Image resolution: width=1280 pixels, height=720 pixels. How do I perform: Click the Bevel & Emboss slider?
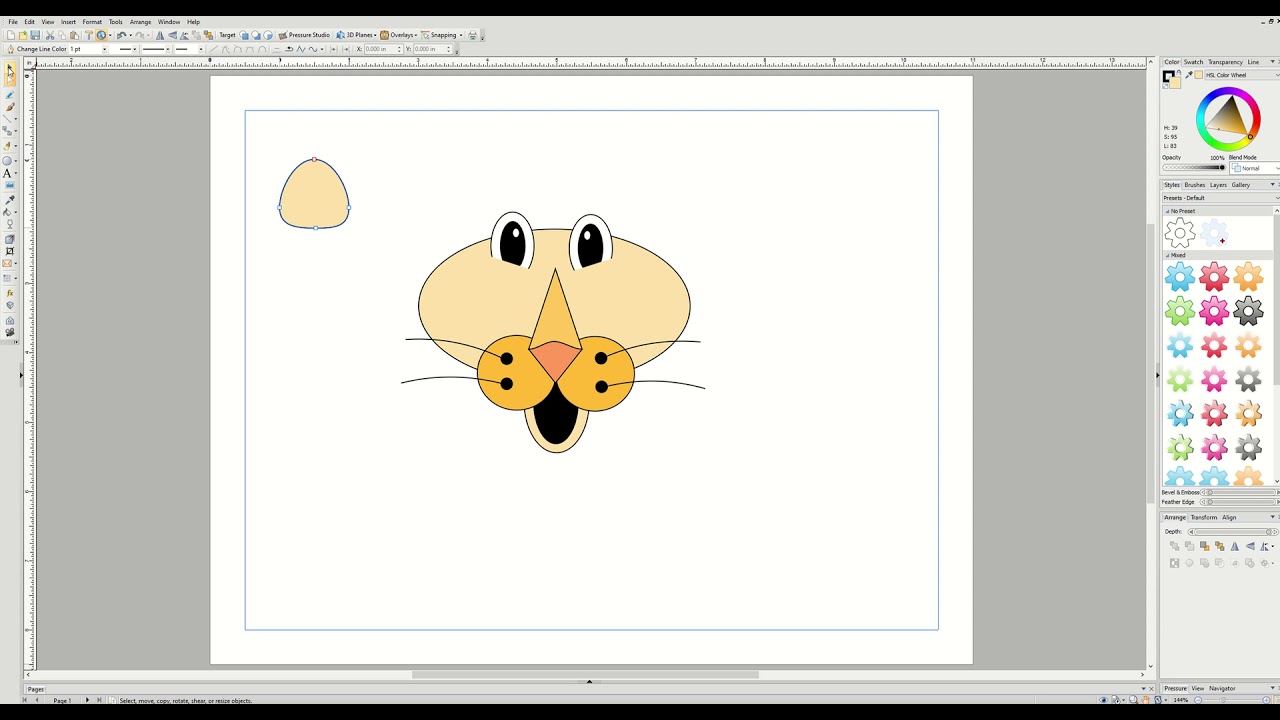[1240, 492]
